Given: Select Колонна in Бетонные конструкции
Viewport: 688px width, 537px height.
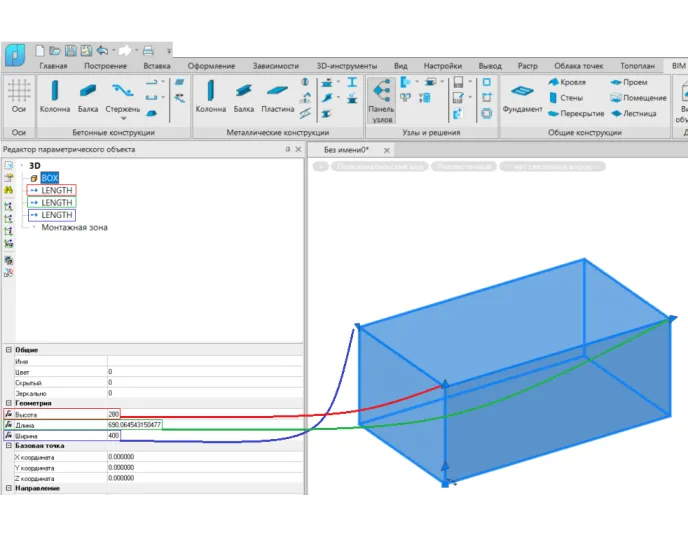Looking at the screenshot, I should pyautogui.click(x=55, y=96).
